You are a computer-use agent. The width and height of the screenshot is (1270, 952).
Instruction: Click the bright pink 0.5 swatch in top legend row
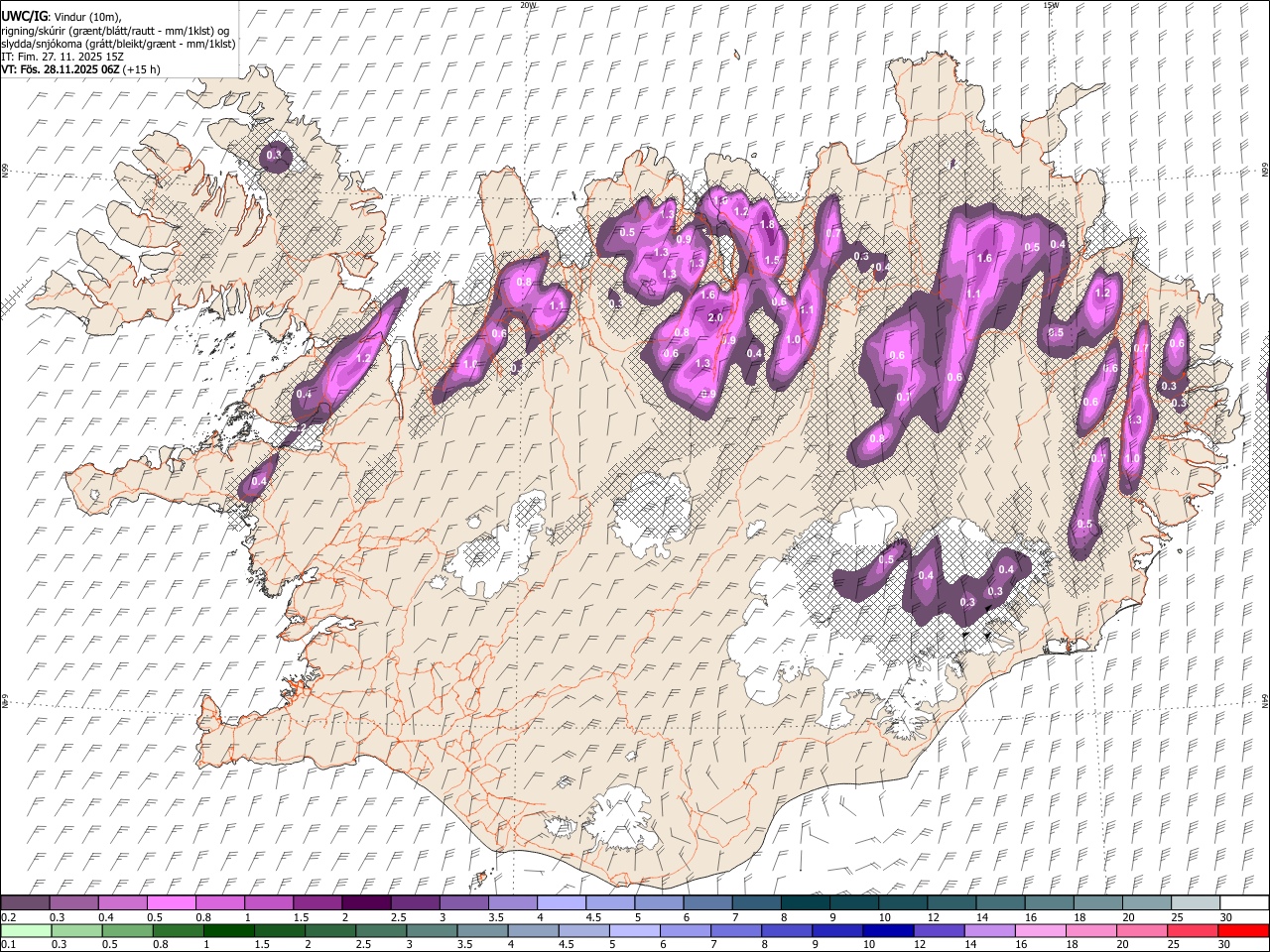tap(172, 902)
